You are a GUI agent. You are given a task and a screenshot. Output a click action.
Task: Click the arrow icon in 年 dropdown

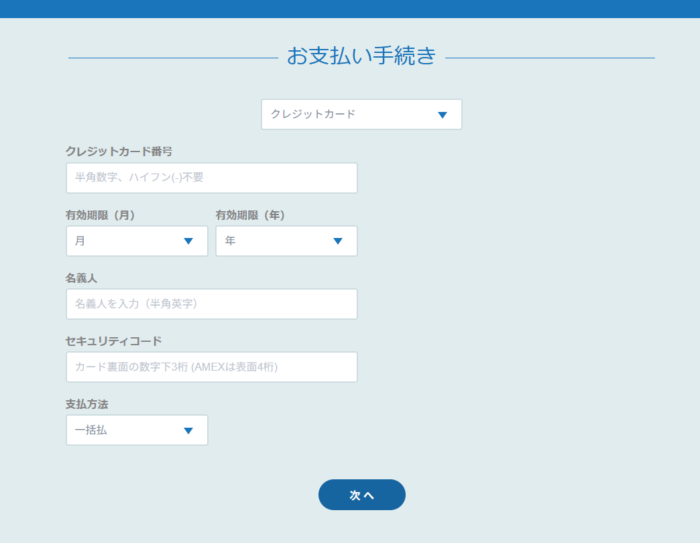[x=338, y=241]
